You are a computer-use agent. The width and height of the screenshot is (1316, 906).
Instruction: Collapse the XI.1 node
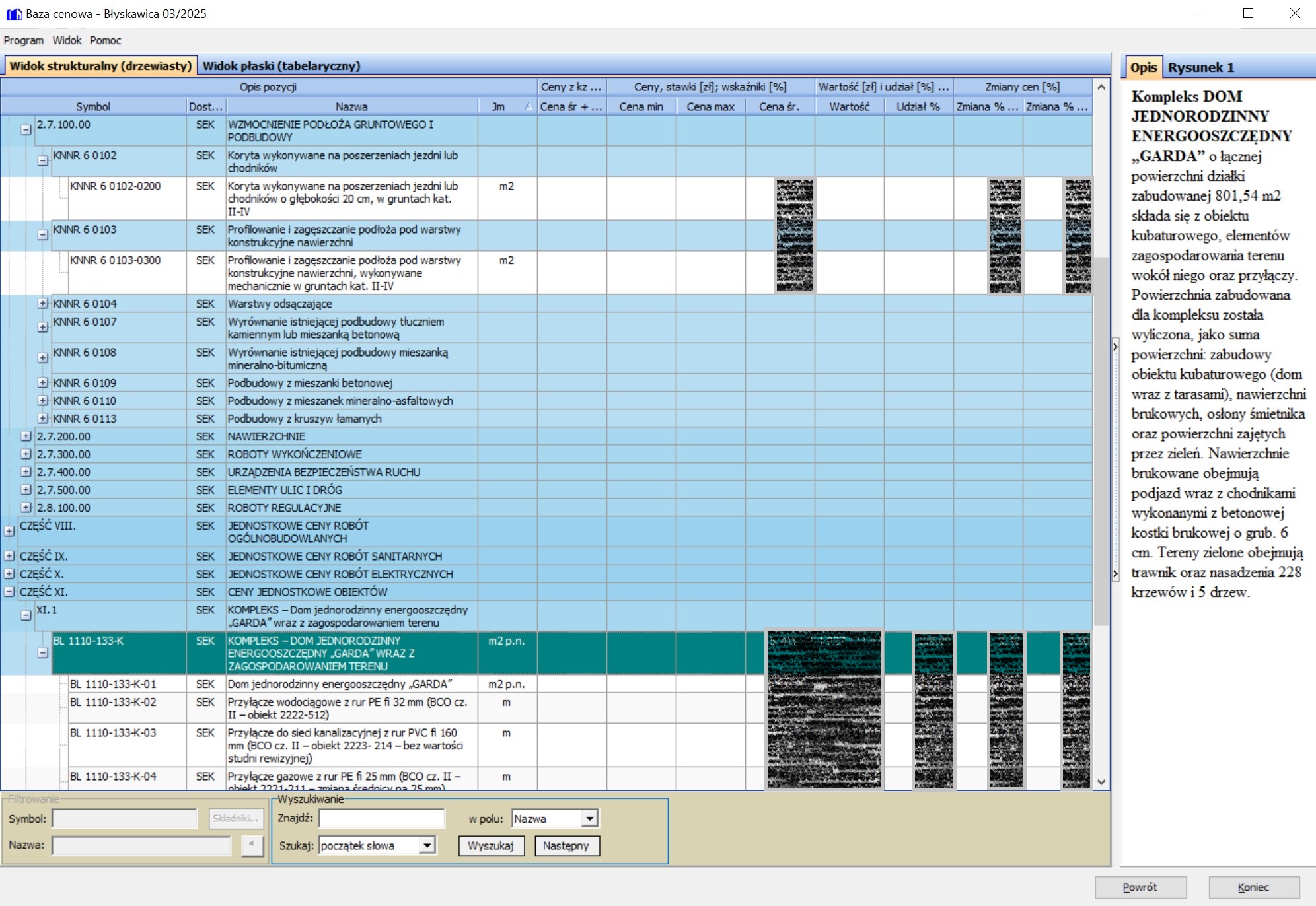[26, 615]
